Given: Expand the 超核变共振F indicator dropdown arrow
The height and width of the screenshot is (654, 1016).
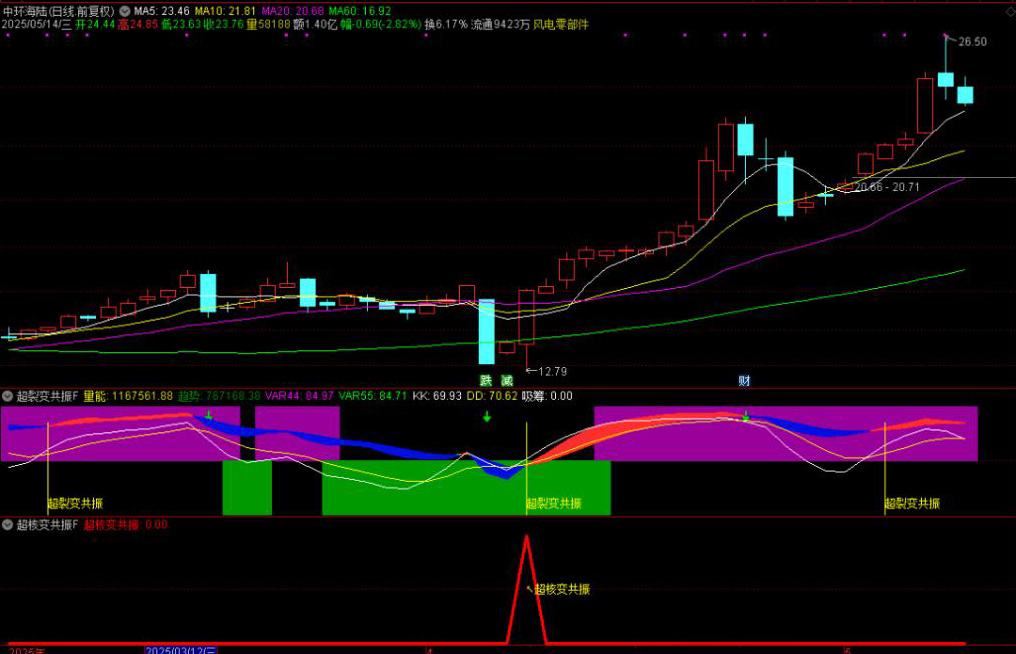Looking at the screenshot, I should (8, 524).
